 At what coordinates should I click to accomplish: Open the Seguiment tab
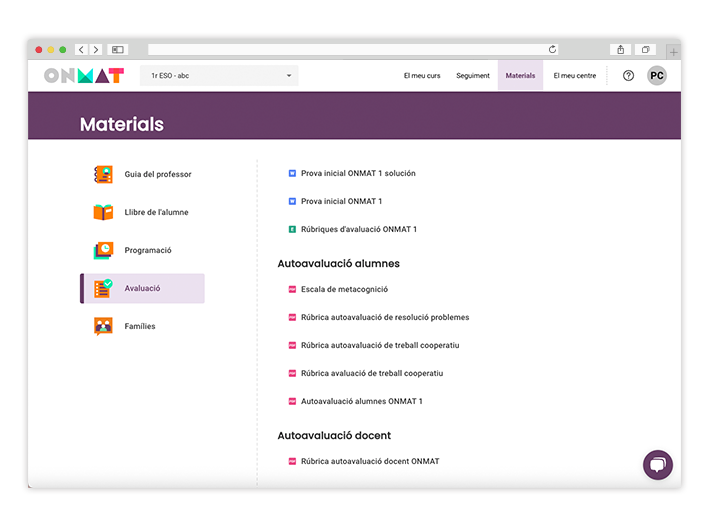[x=473, y=75]
